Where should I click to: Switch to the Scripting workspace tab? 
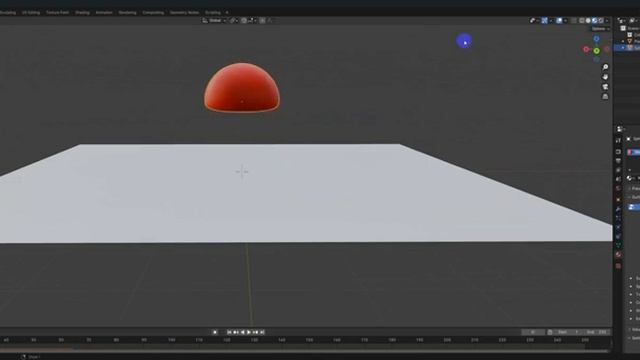click(x=213, y=13)
